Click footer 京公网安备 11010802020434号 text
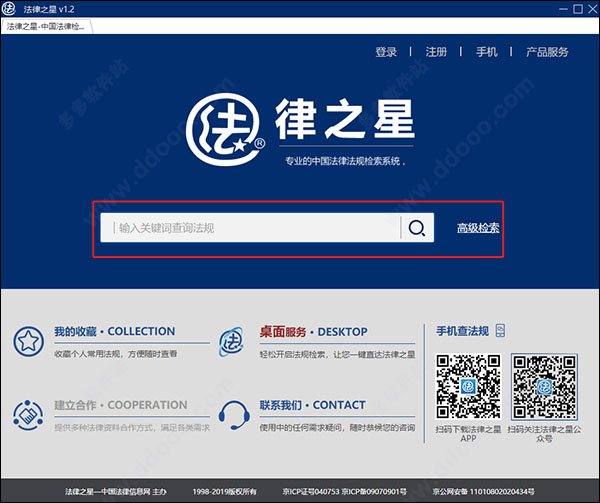The width and height of the screenshot is (600, 503). [x=483, y=492]
